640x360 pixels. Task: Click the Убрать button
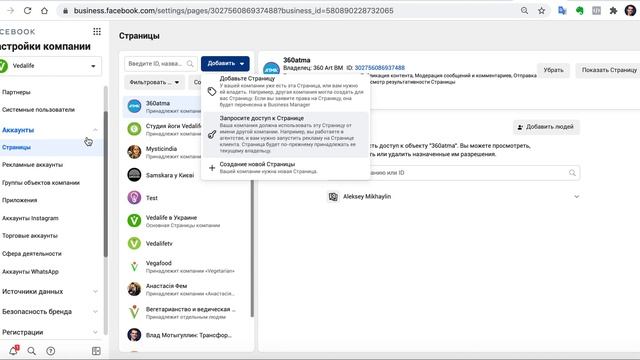coord(553,70)
